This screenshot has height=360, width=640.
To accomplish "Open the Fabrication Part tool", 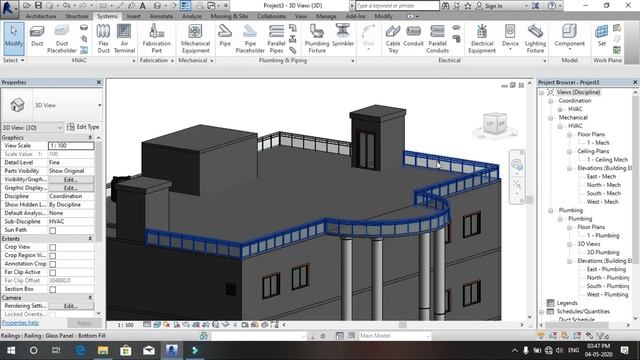I will [156, 39].
